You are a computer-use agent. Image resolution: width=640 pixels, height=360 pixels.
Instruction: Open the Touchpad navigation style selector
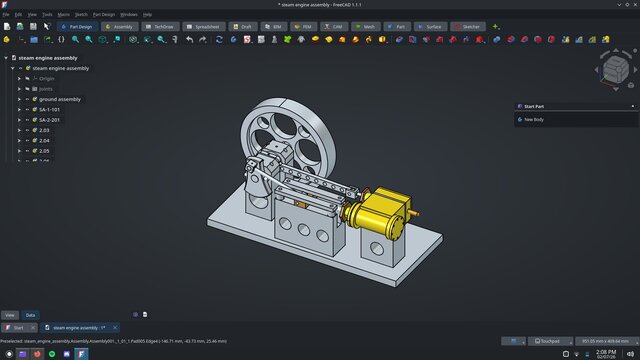(x=550, y=341)
